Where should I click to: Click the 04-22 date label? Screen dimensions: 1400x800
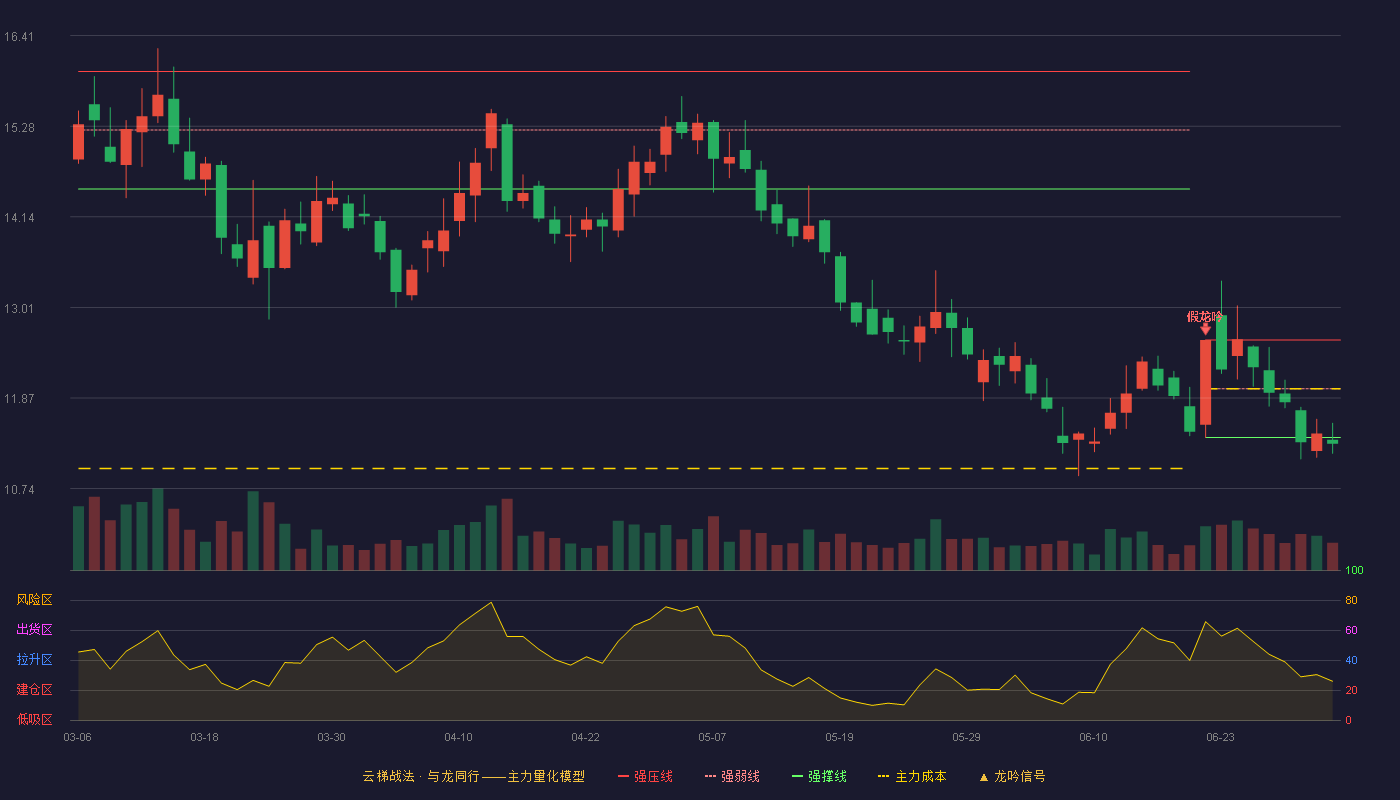coord(585,737)
